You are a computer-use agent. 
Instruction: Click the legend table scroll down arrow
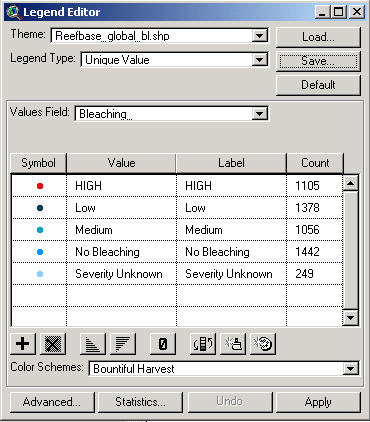350,318
